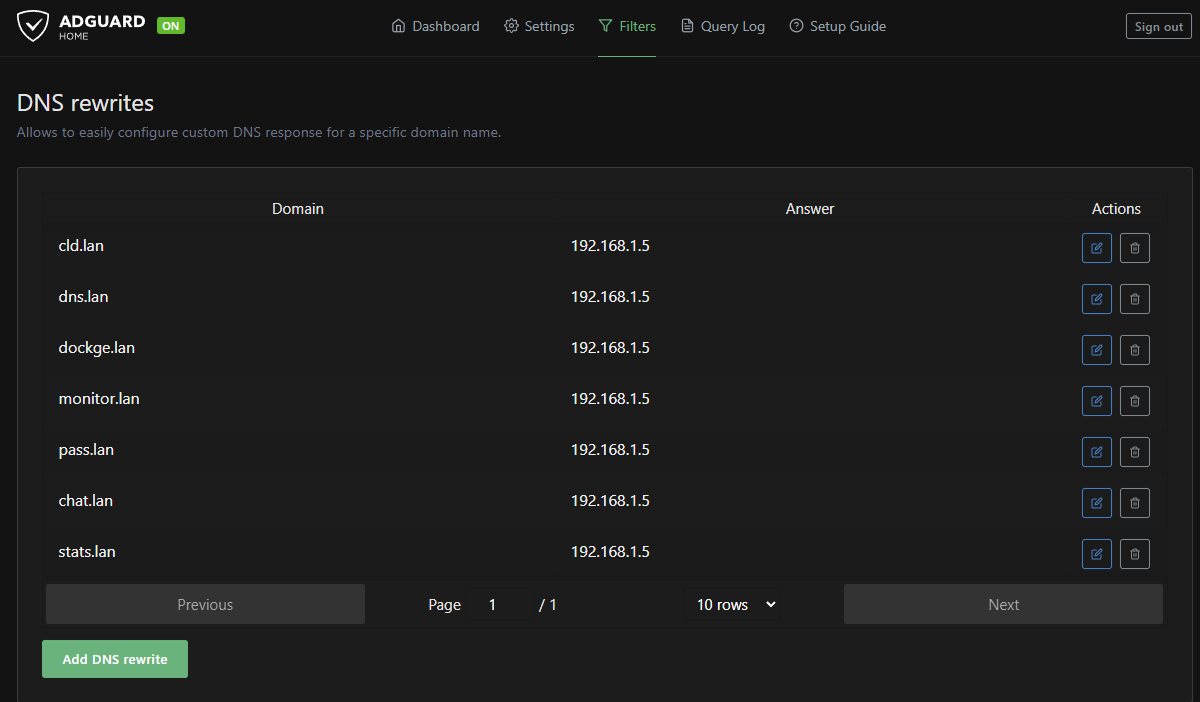Edit the pass.lan rewrite entry
1200x702 pixels.
click(x=1096, y=452)
